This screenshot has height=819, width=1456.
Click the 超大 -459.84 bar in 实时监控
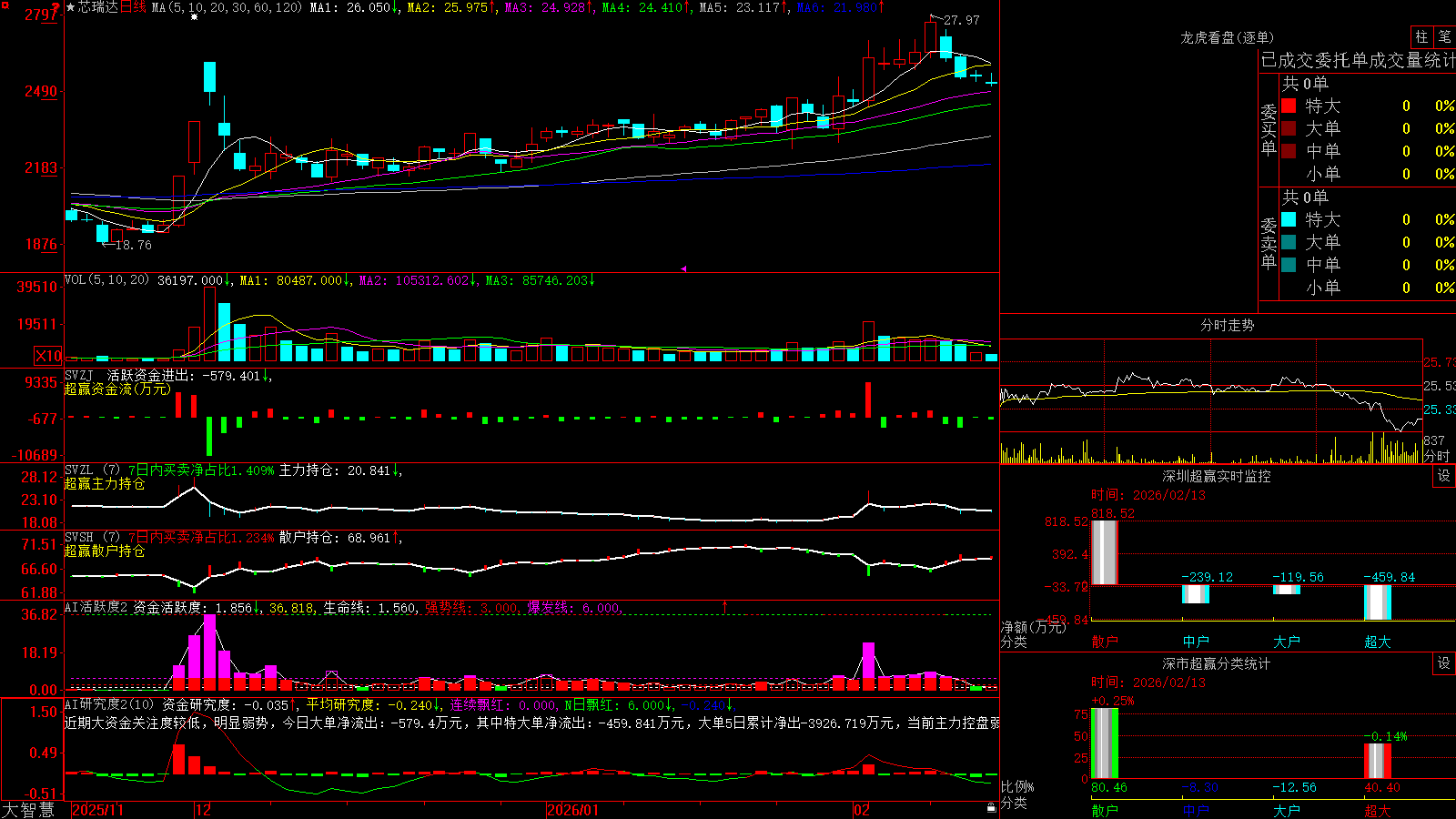click(x=1378, y=602)
